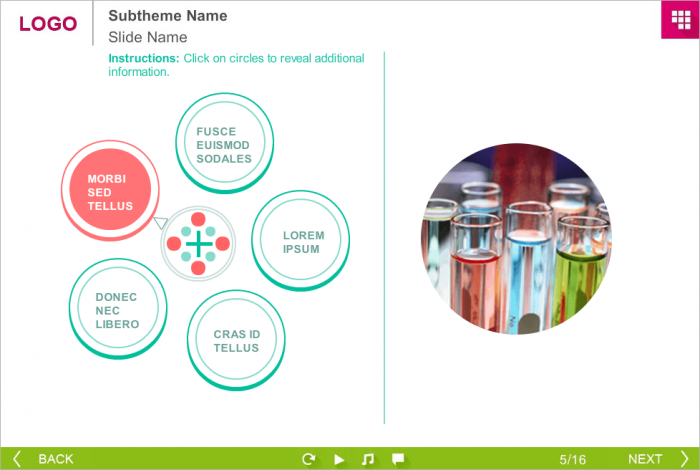Click the right arrow chevron for next

684,459
